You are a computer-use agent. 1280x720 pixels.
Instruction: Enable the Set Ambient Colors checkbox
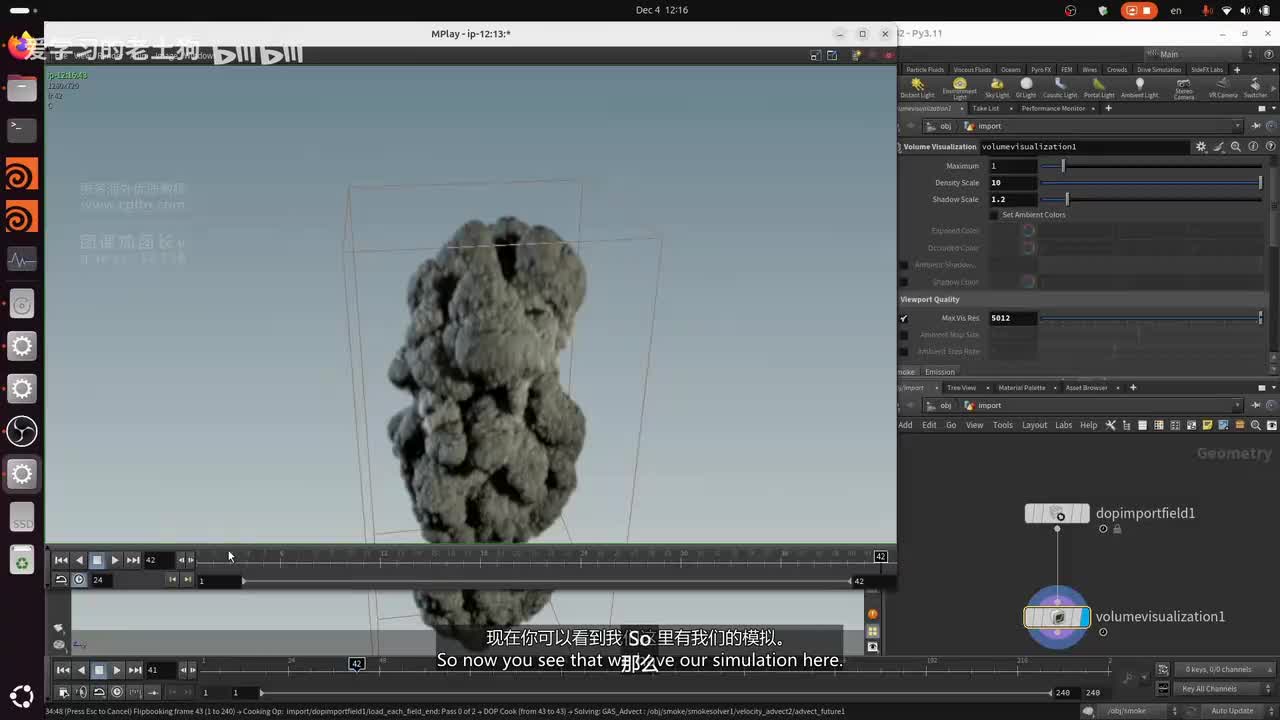point(994,215)
